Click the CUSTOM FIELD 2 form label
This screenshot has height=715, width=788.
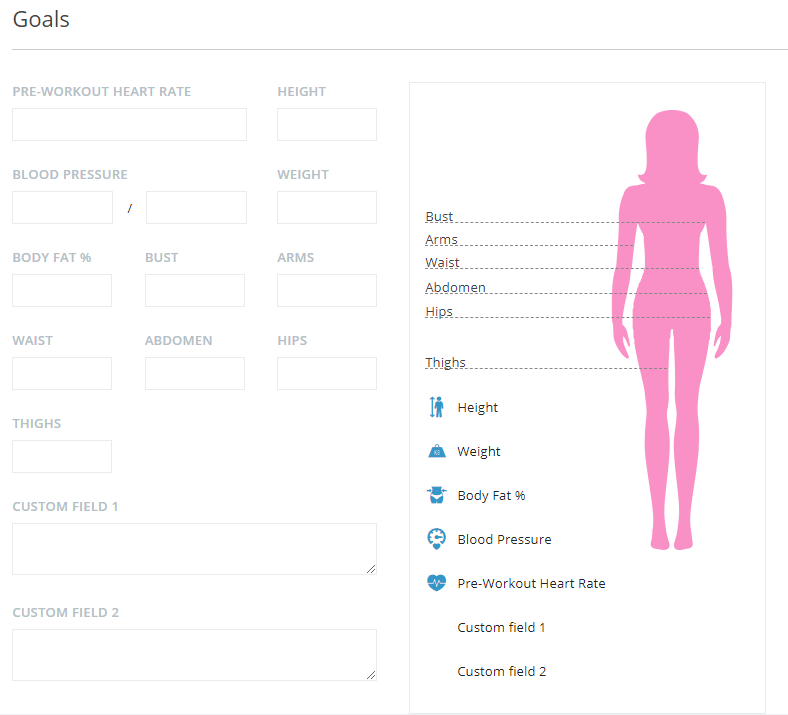tap(66, 612)
